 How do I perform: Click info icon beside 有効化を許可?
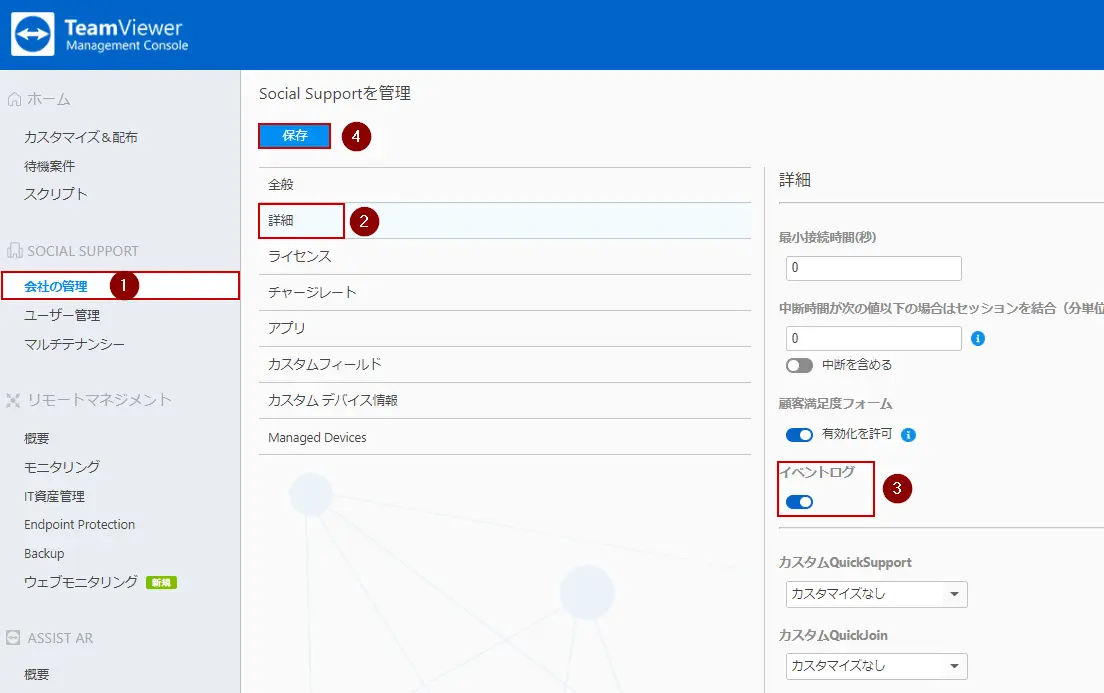(908, 435)
